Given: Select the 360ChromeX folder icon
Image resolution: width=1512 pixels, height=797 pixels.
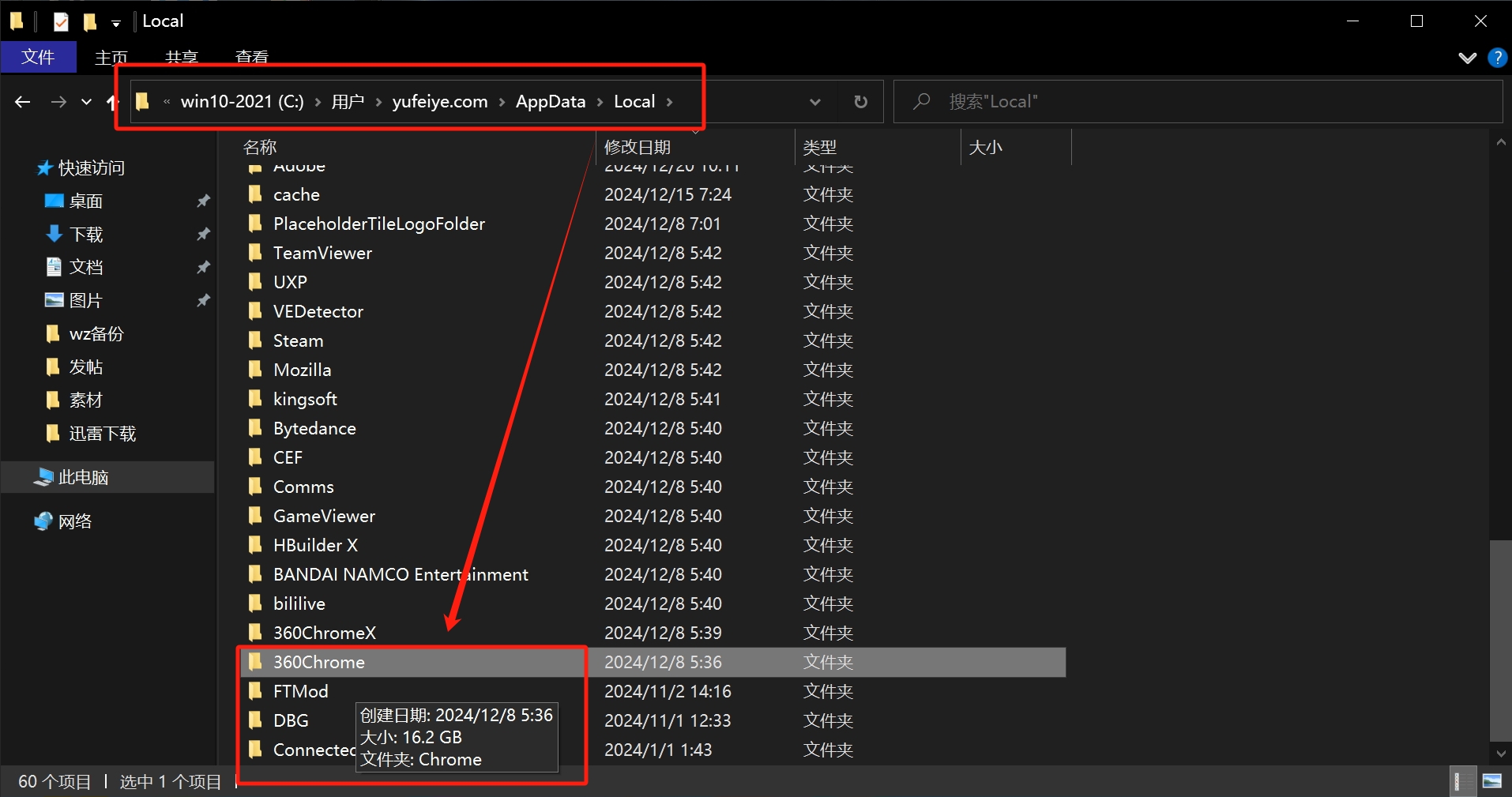Looking at the screenshot, I should pyautogui.click(x=254, y=632).
